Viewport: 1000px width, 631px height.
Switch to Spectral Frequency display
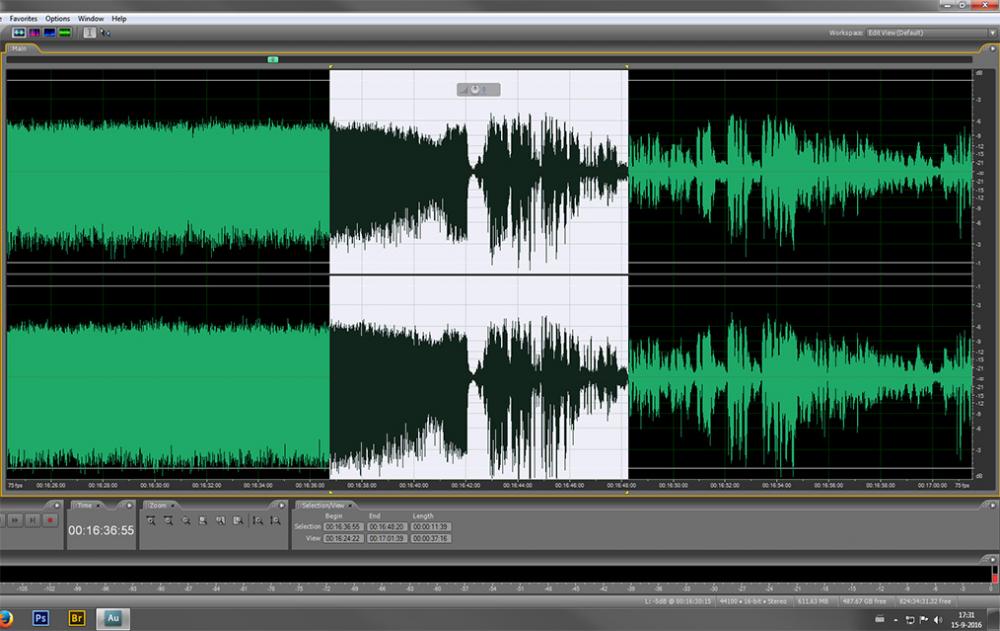point(33,33)
